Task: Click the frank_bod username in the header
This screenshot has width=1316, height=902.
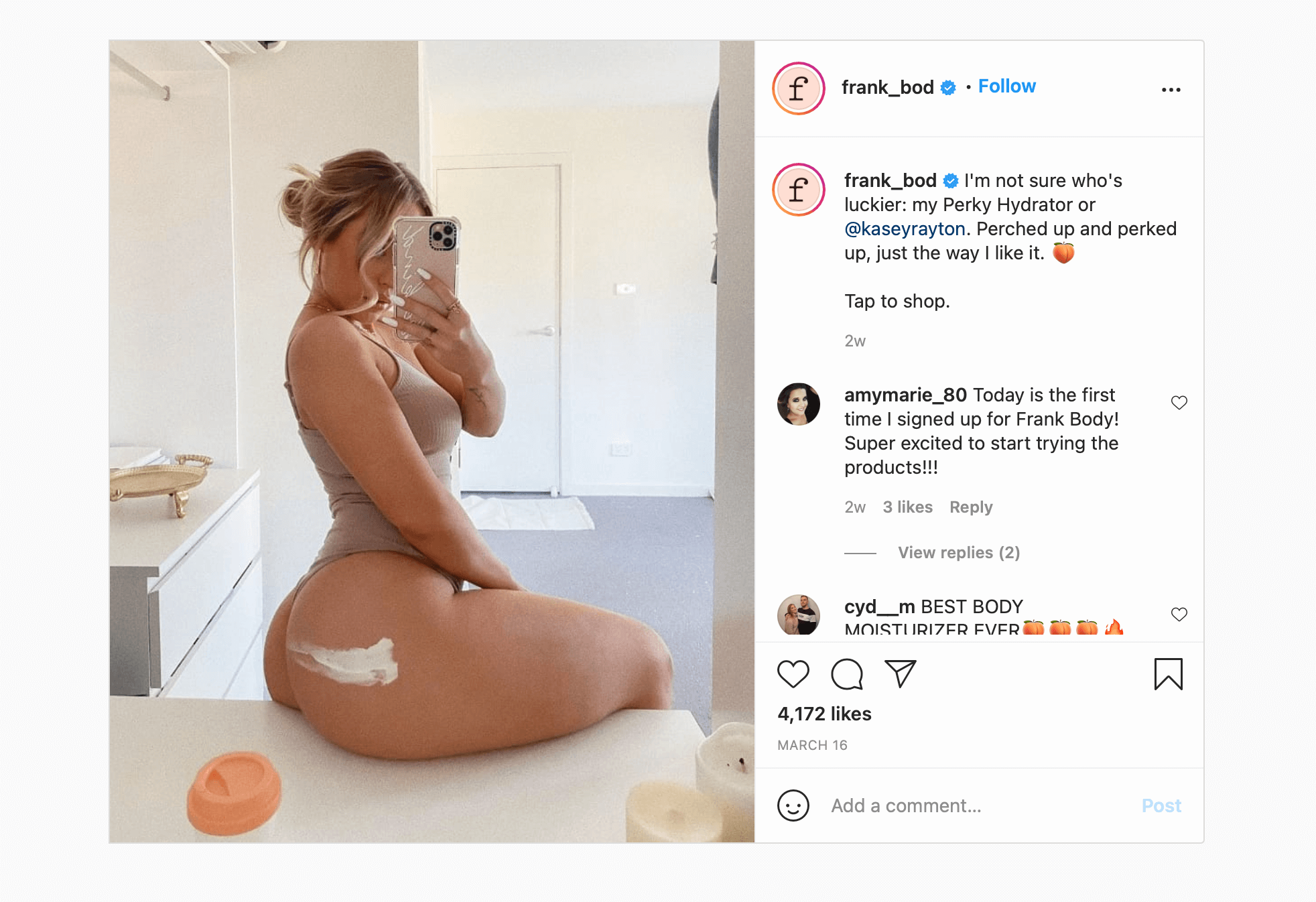Action: tap(887, 88)
